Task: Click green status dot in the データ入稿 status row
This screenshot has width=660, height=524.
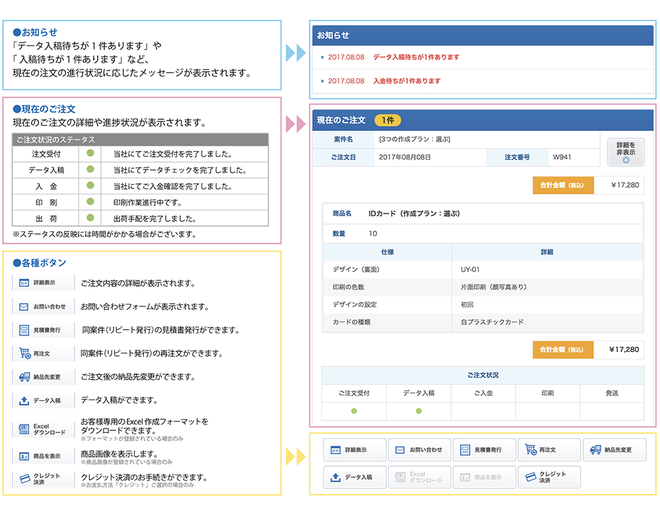Action: click(x=90, y=169)
